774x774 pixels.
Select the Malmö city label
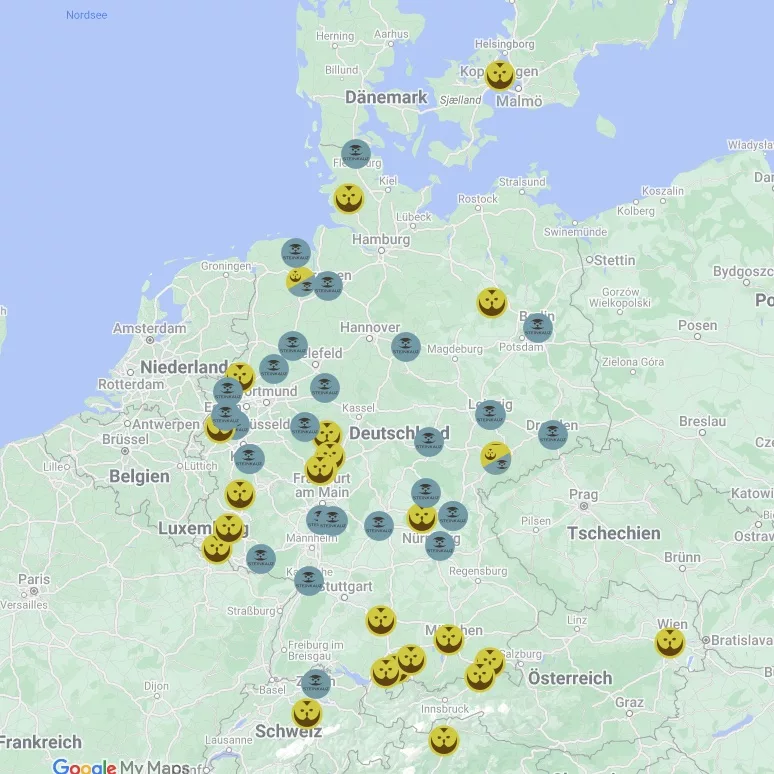519,101
